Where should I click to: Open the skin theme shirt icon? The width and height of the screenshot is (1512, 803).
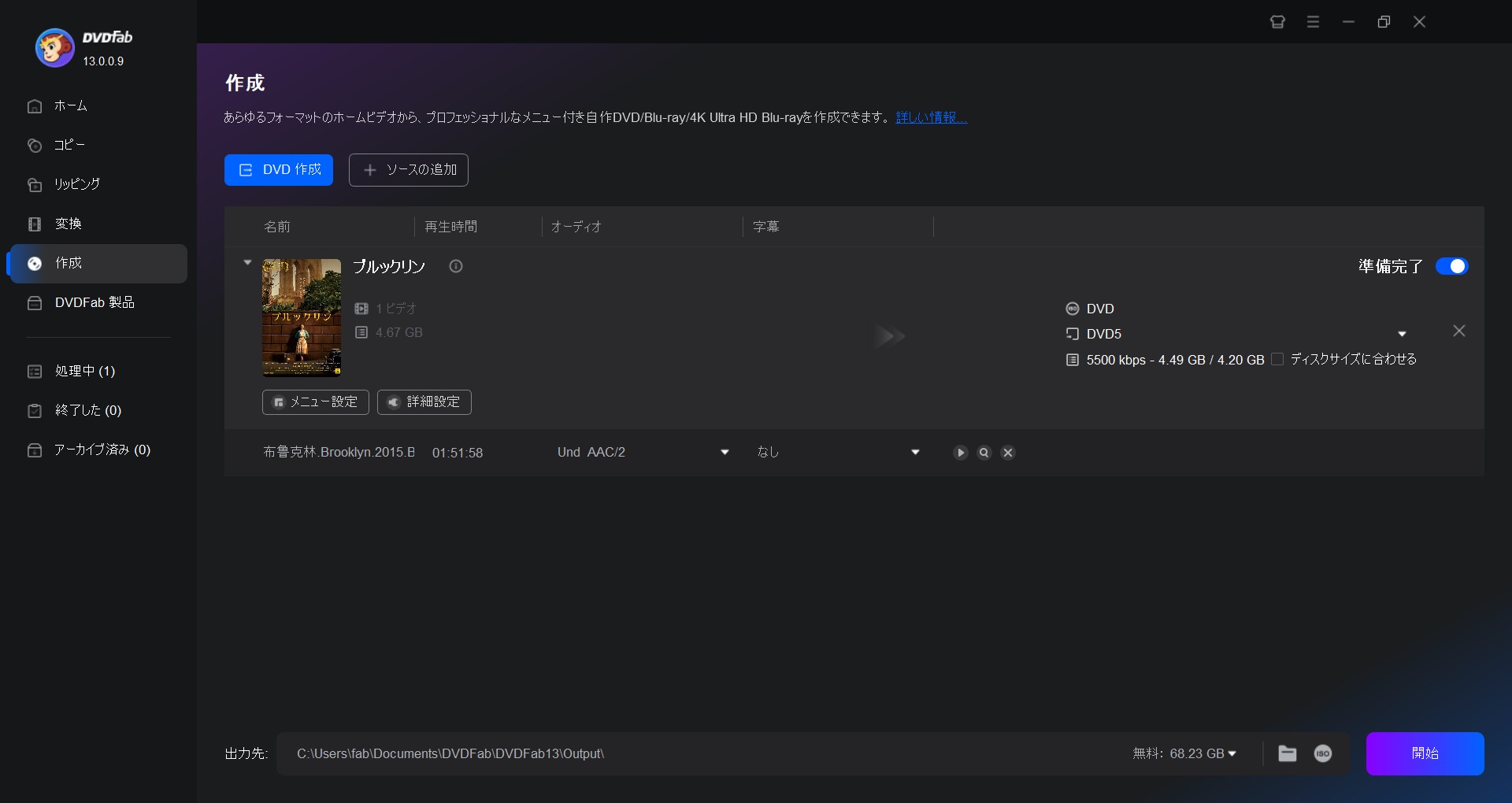pyautogui.click(x=1277, y=22)
